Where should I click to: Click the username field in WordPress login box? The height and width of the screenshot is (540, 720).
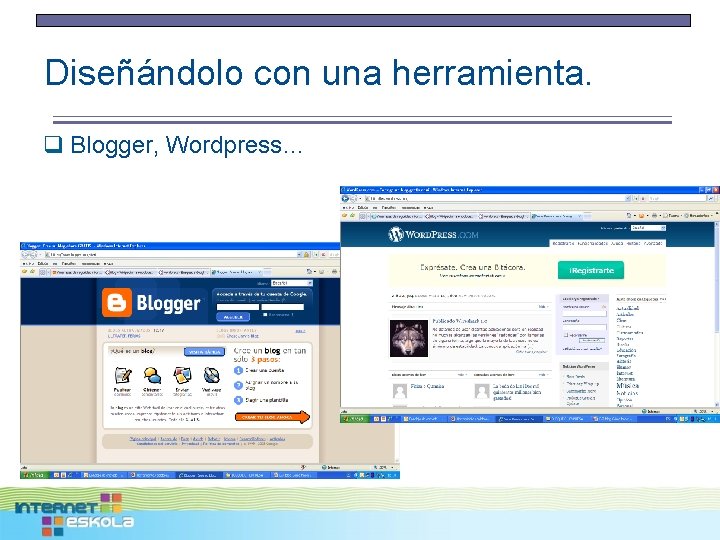coord(584,314)
